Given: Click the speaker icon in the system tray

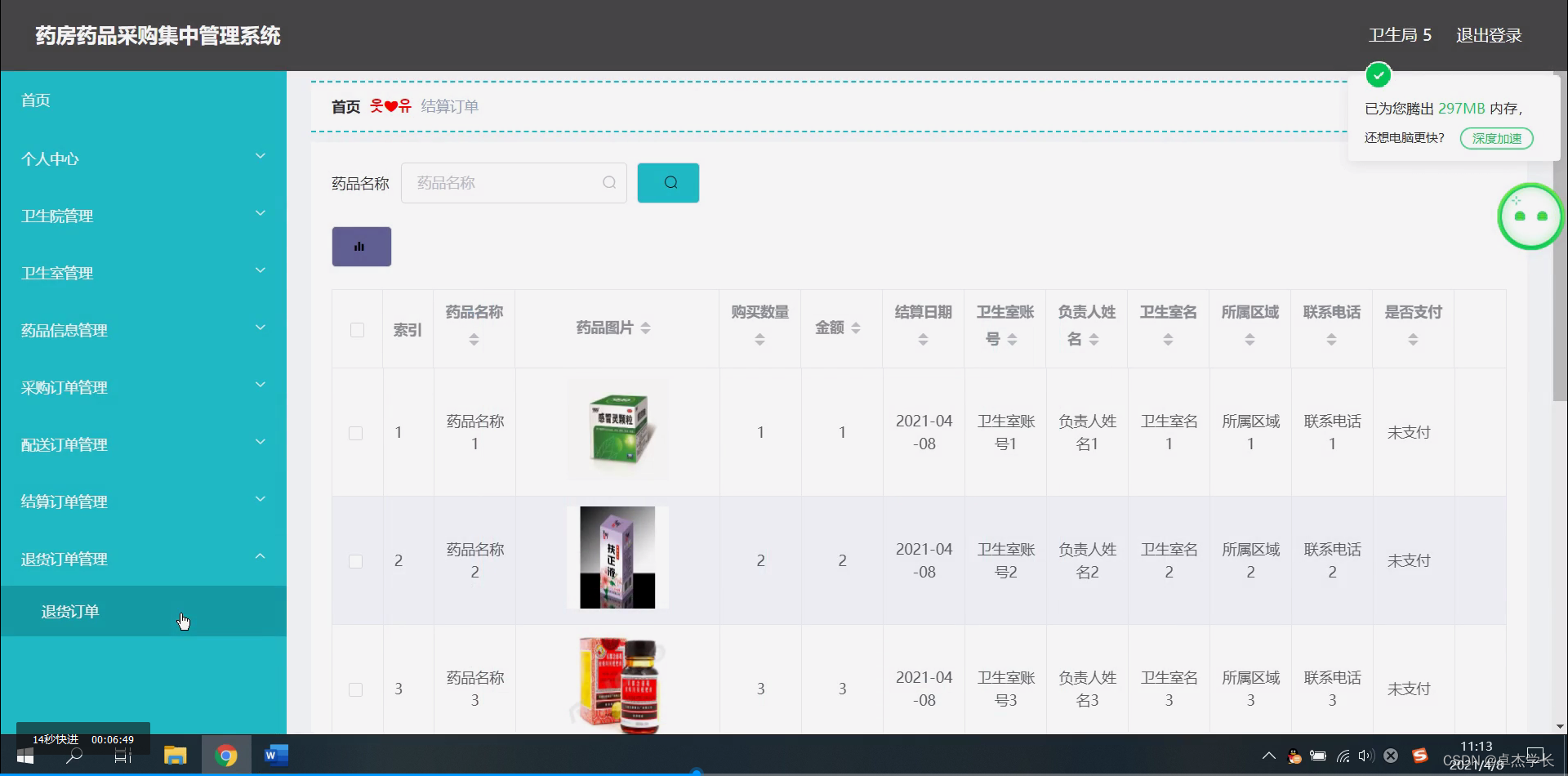Looking at the screenshot, I should [1367, 756].
